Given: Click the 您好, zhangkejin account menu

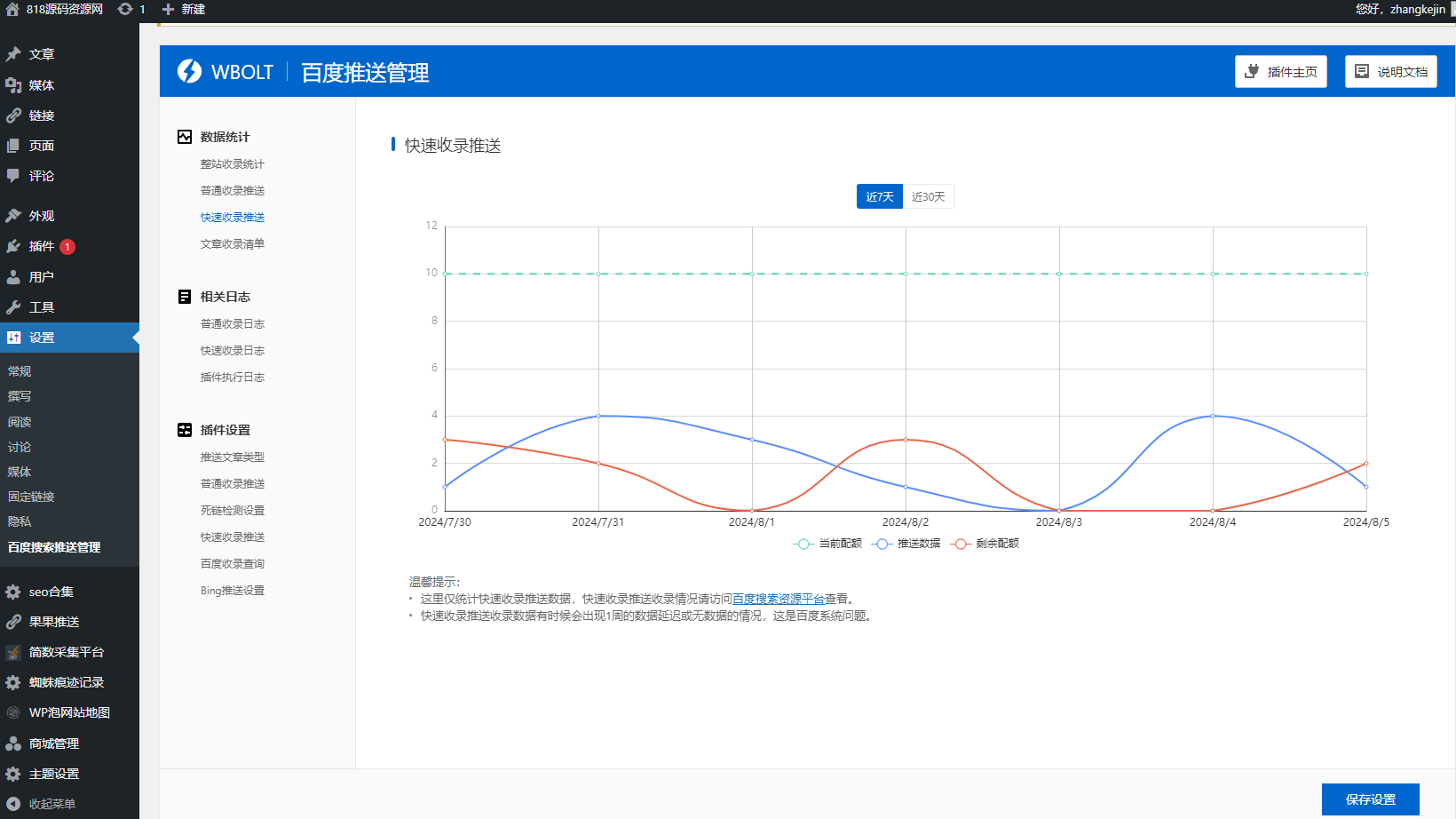Looking at the screenshot, I should click(1400, 9).
